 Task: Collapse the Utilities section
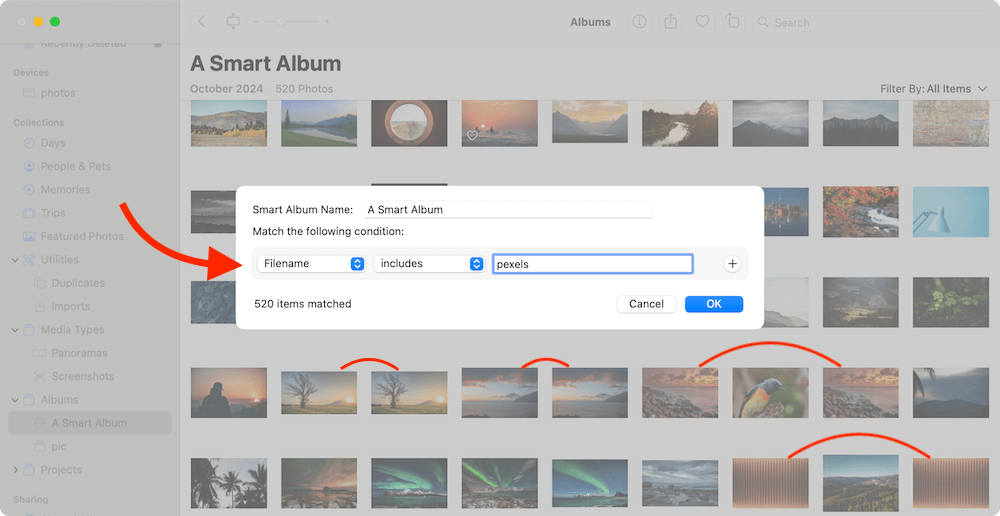(x=15, y=260)
